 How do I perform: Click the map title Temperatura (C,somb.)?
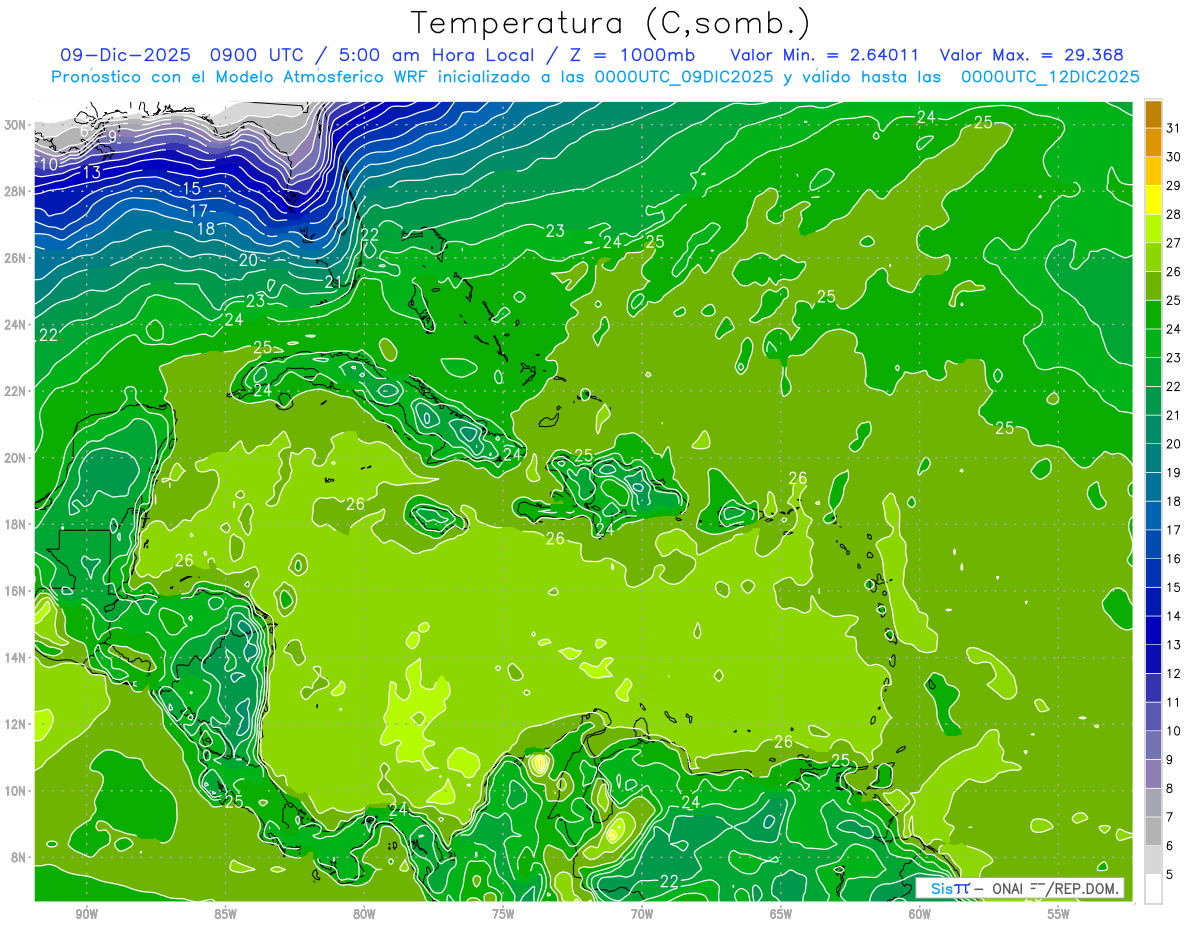611,23
